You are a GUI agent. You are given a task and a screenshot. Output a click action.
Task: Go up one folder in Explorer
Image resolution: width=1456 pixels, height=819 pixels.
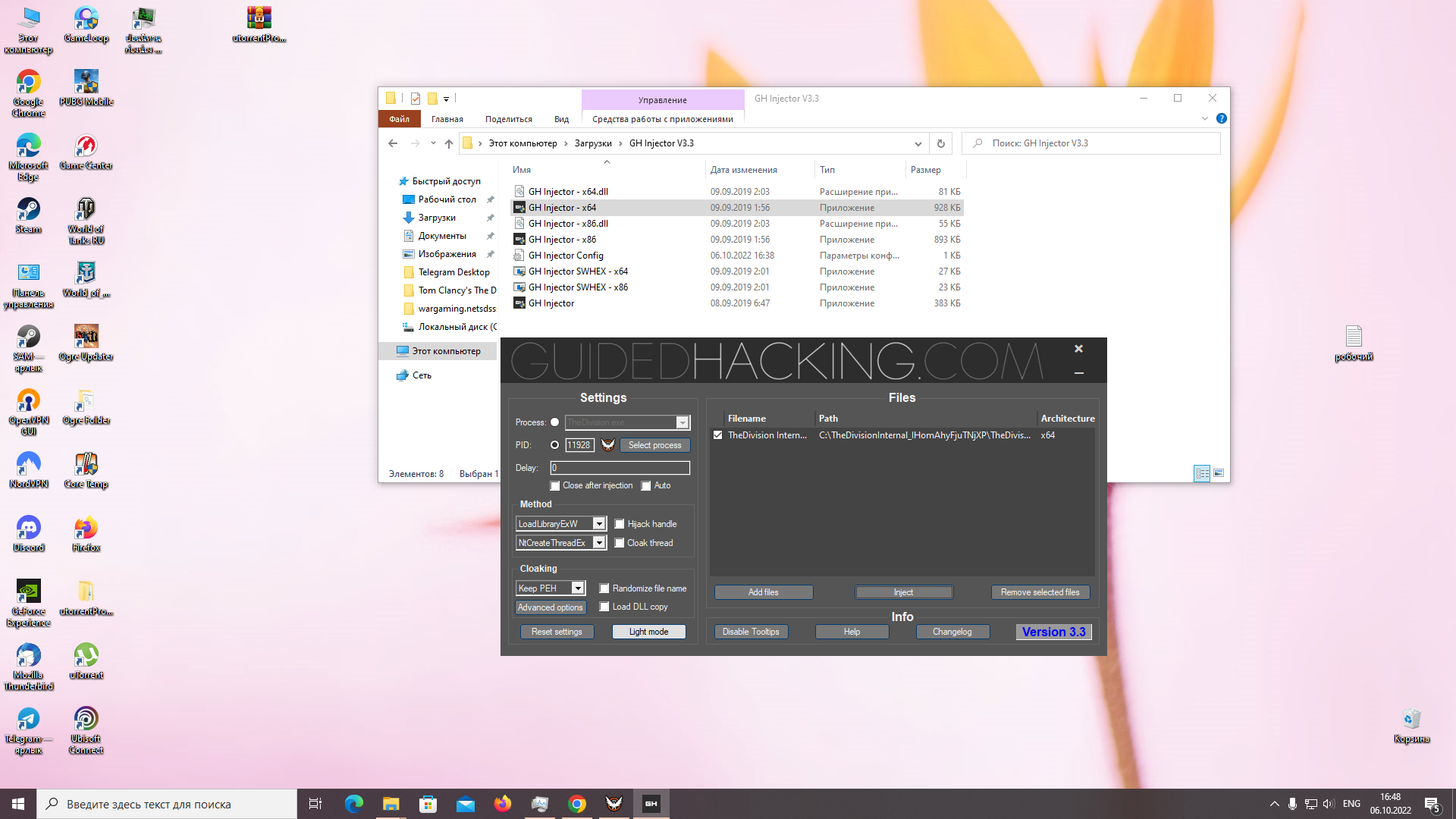[449, 143]
